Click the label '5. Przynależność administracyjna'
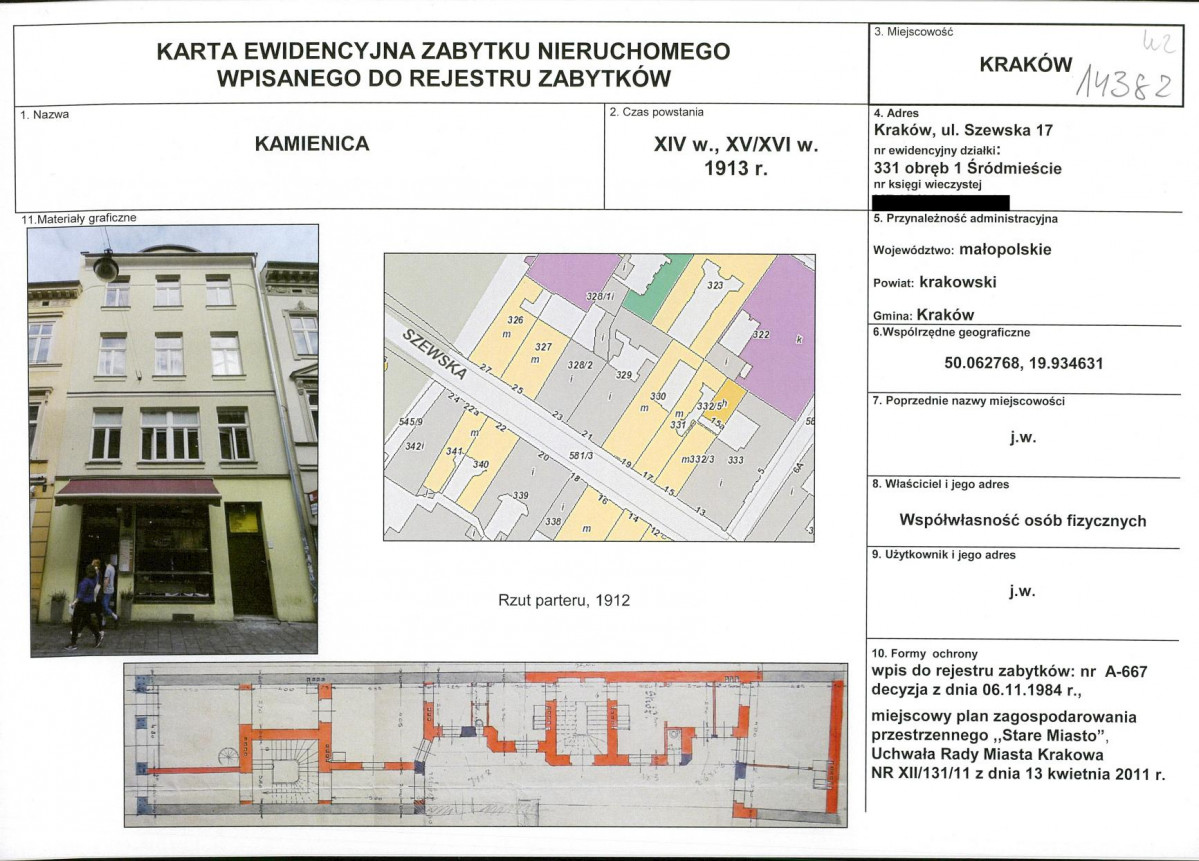The image size is (1199, 861). 965,219
